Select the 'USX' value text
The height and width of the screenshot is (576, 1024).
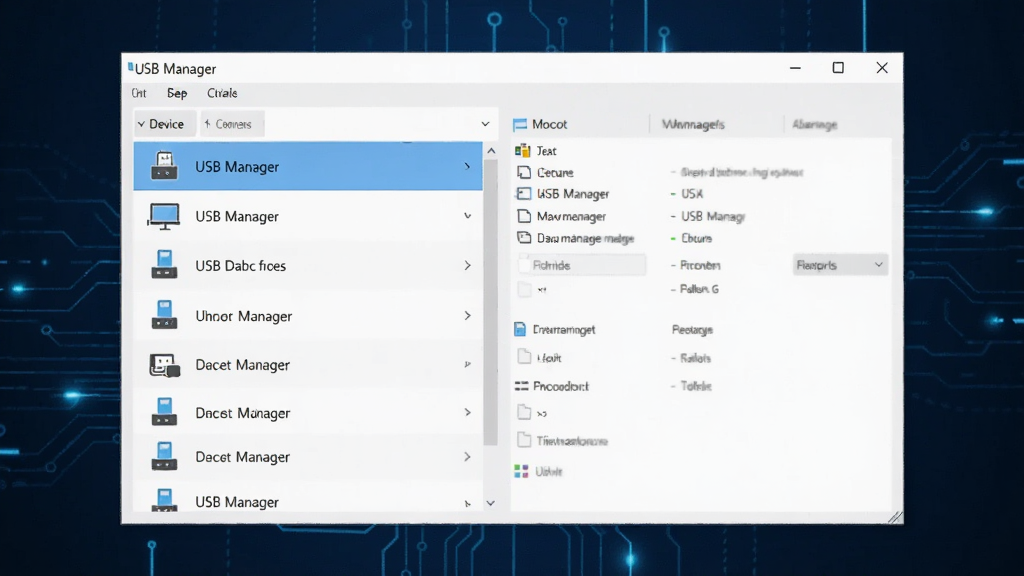(692, 194)
